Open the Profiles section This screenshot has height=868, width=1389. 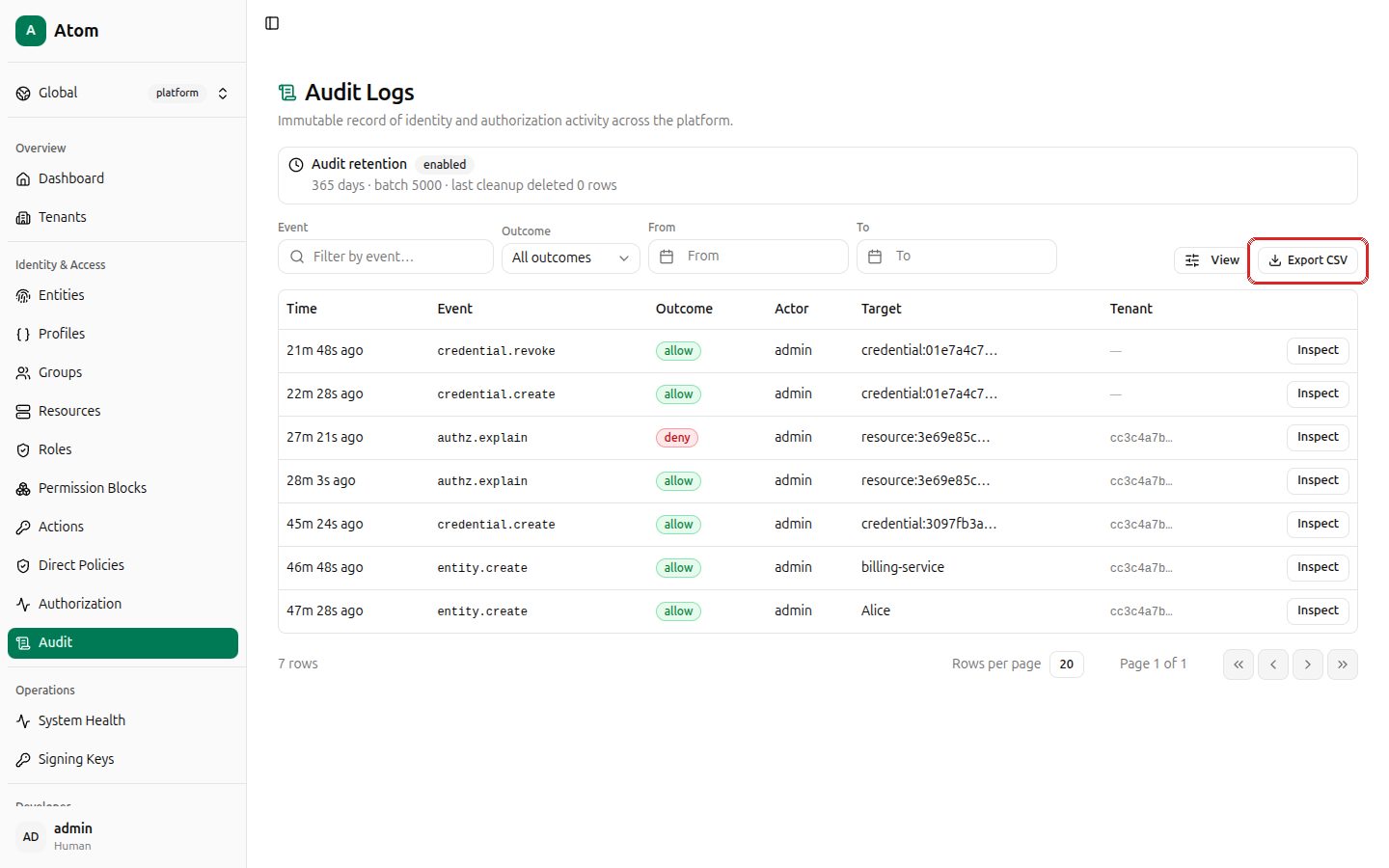[x=123, y=334]
